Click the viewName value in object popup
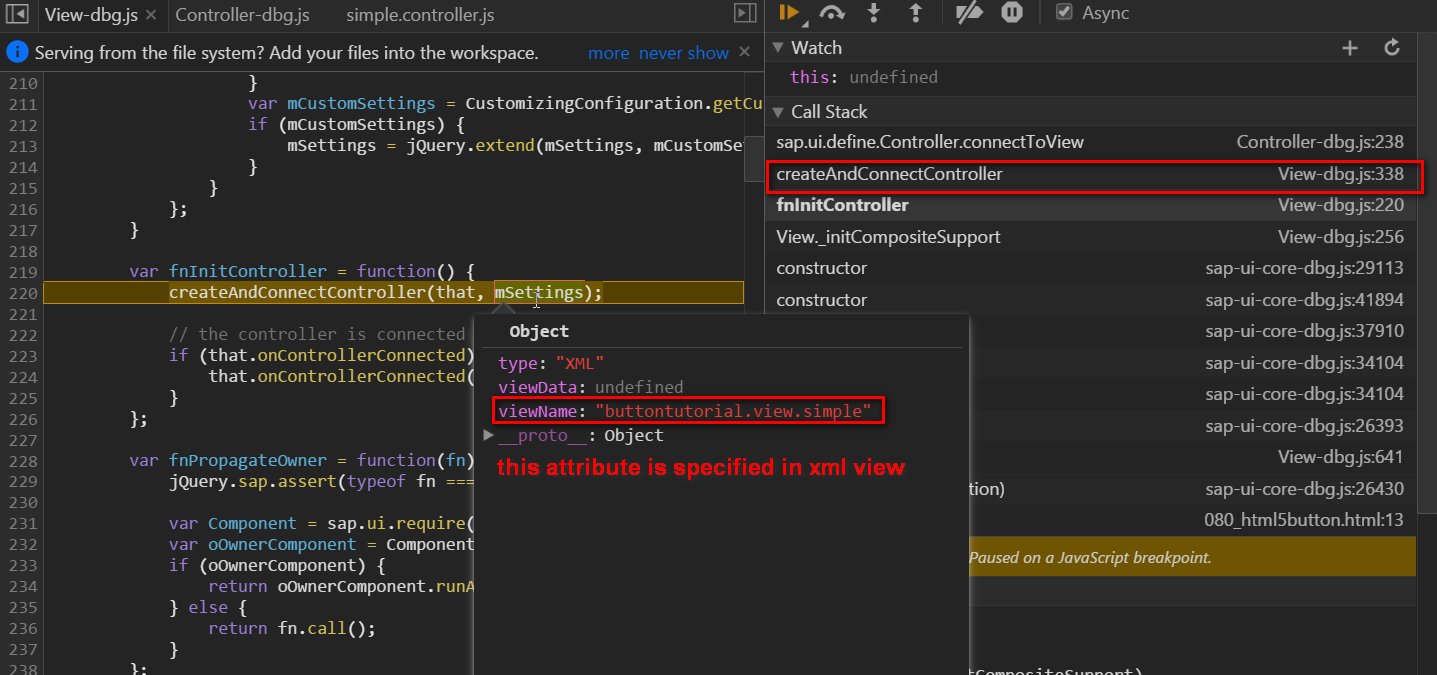The image size is (1437, 675). [x=733, y=410]
